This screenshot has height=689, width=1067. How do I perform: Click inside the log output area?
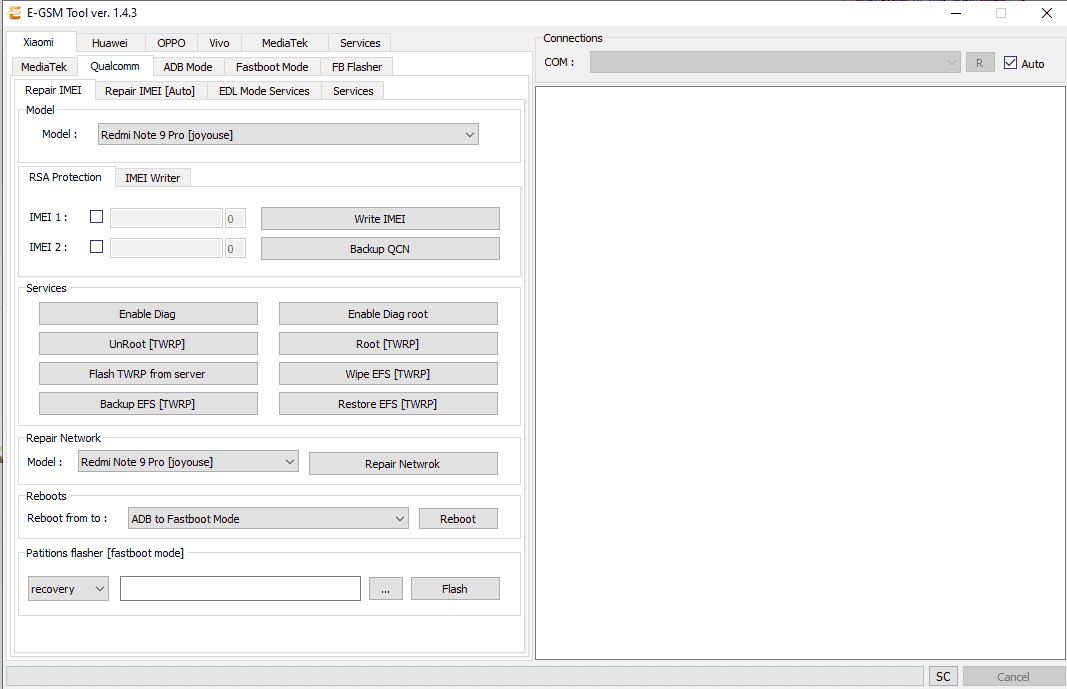point(800,373)
